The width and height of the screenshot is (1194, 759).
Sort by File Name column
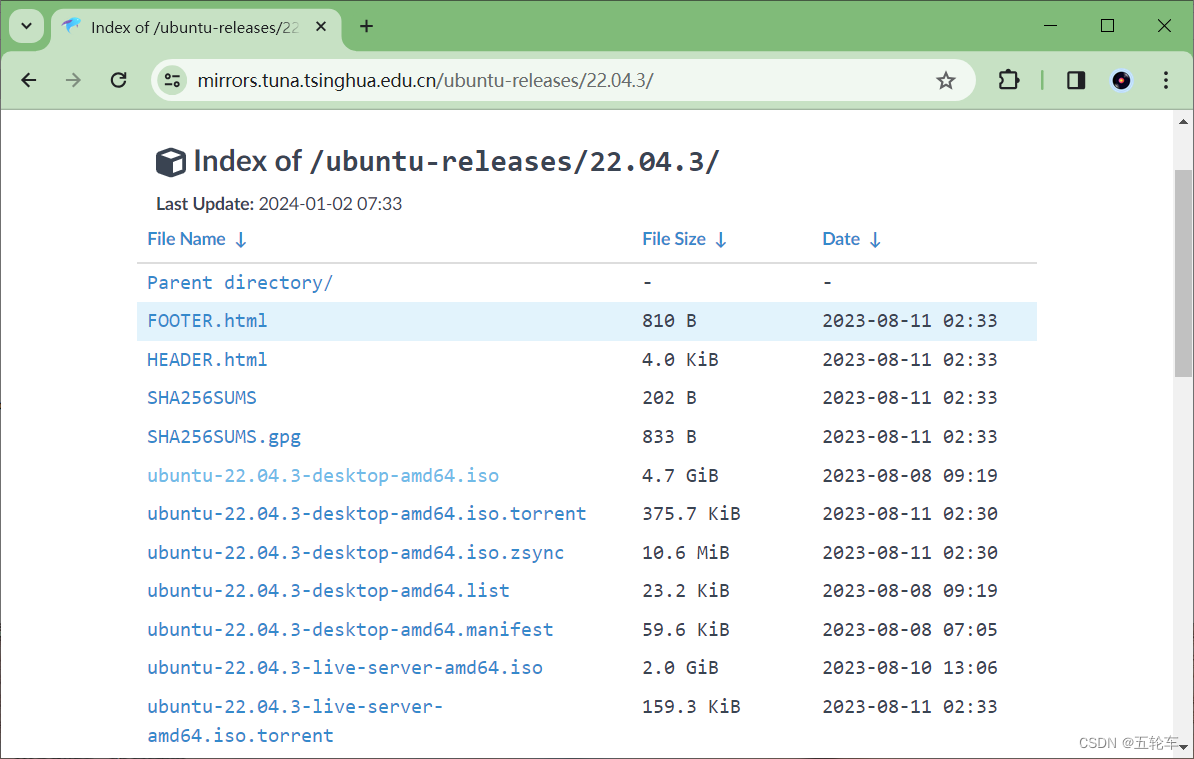tap(187, 239)
